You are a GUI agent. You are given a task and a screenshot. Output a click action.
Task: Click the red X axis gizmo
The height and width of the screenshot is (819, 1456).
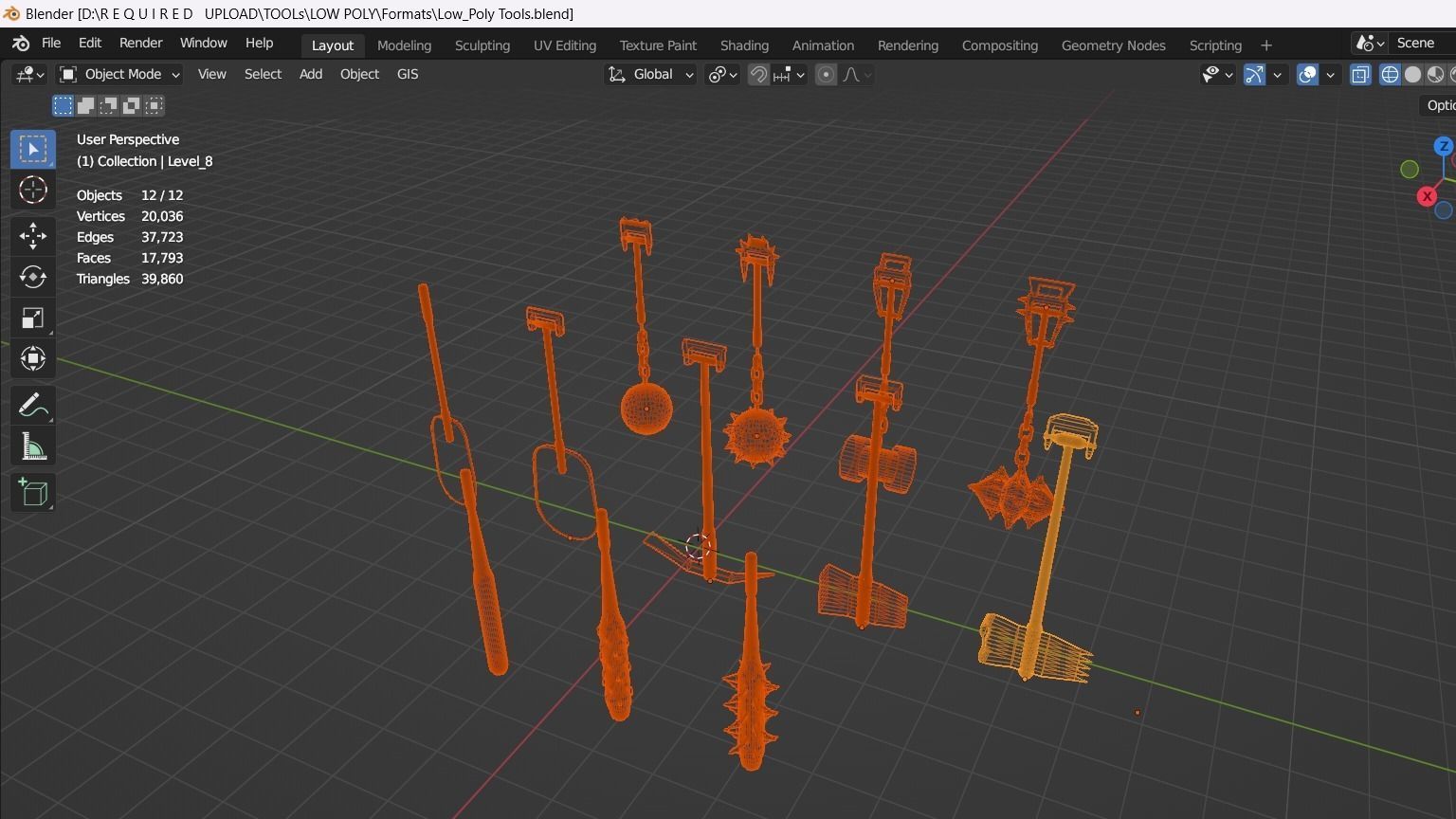coord(1427,196)
